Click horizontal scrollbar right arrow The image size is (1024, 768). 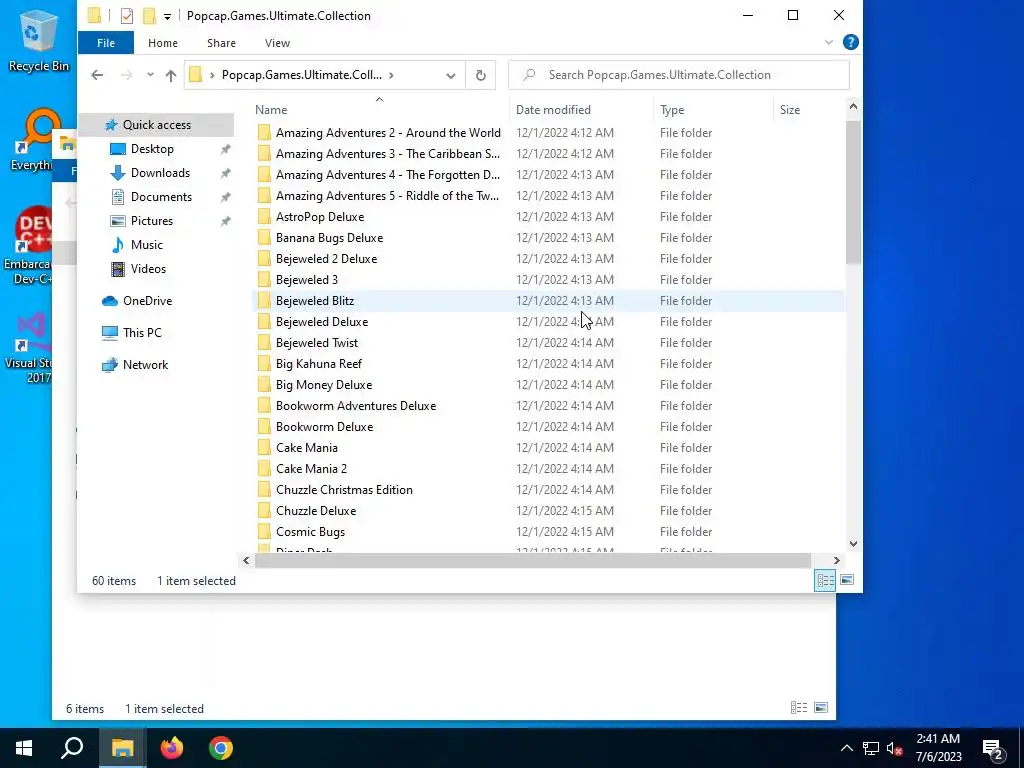(x=837, y=560)
